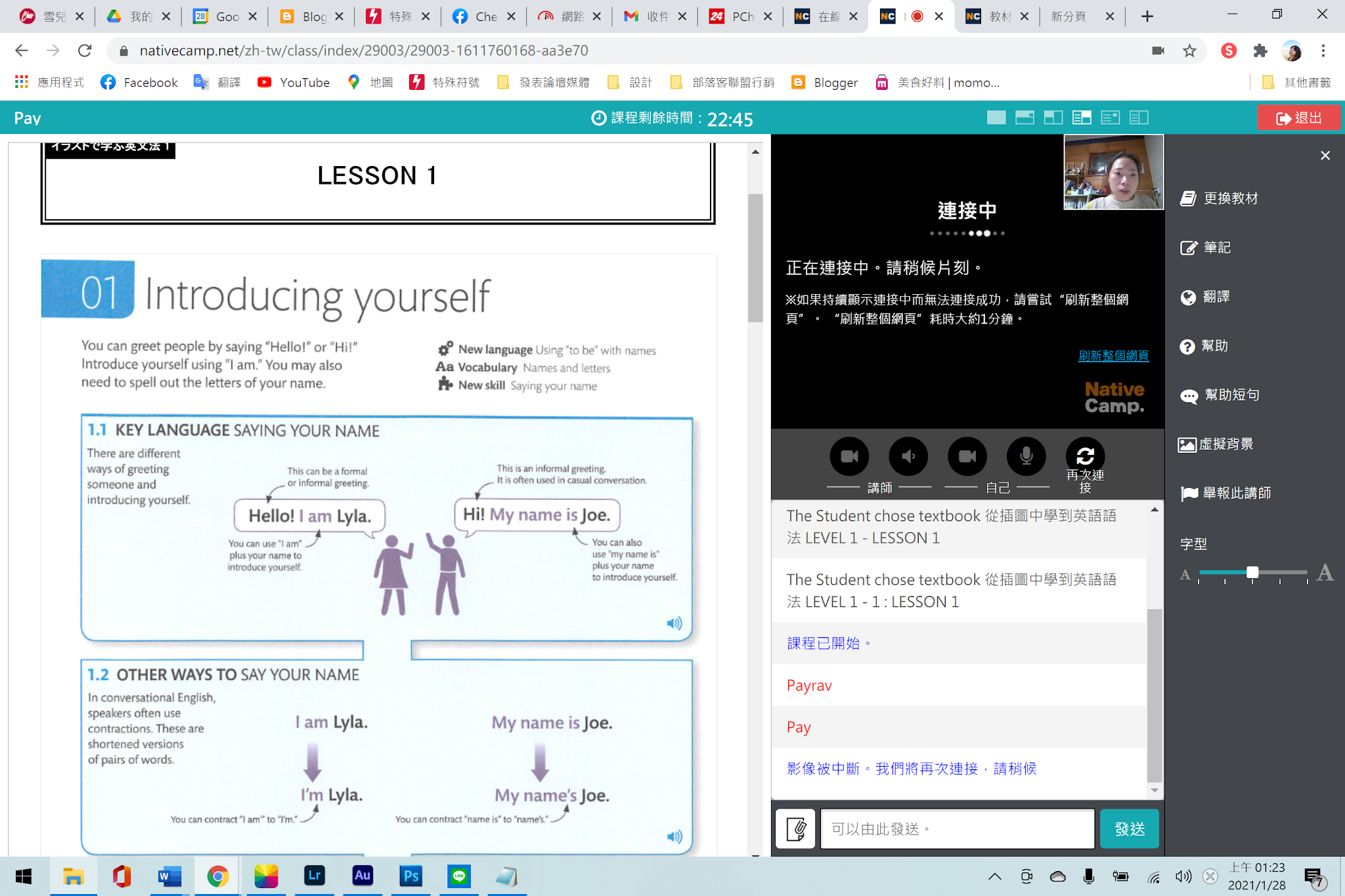The height and width of the screenshot is (896, 1345).
Task: Mute the teacher's speaker audio
Action: (908, 456)
